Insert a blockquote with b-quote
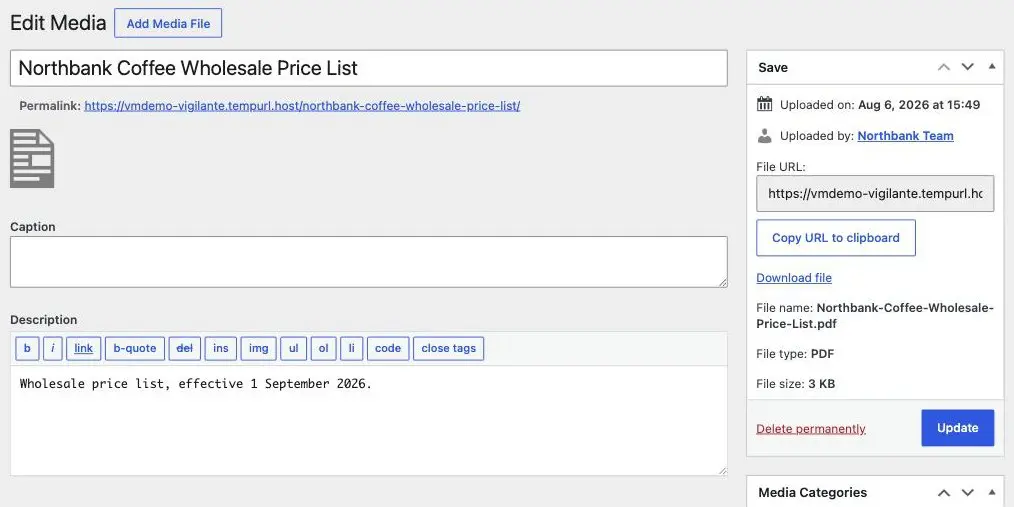 coord(135,349)
